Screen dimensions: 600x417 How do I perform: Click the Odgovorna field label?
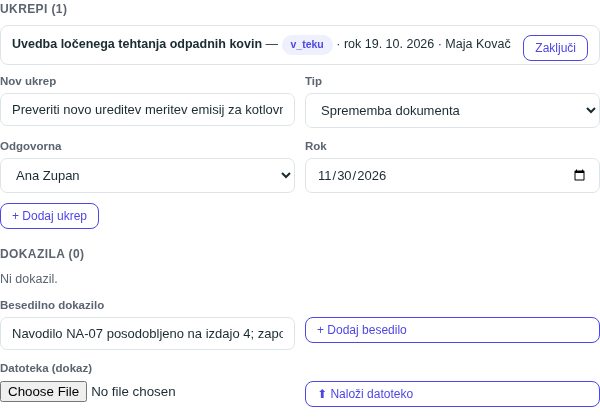[x=31, y=146]
